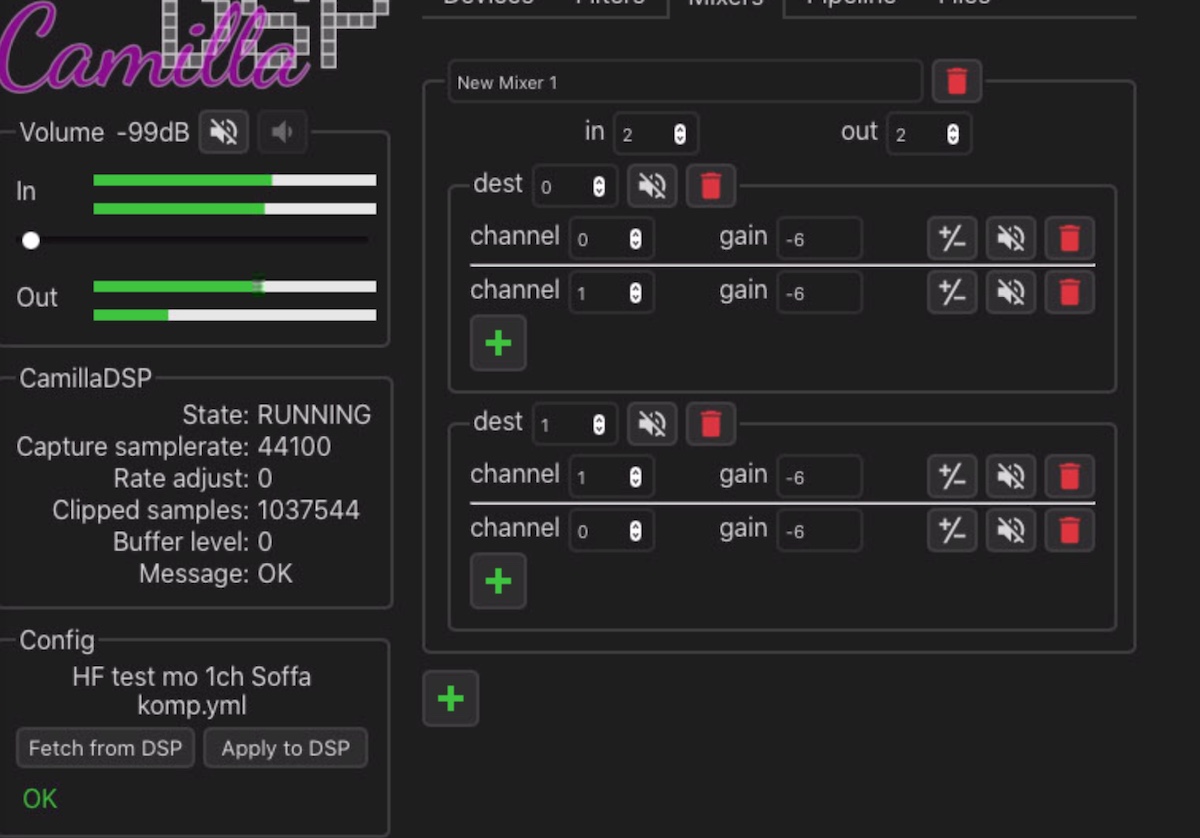This screenshot has width=1200, height=838.
Task: Click capture samplerate value 44100
Action: click(x=294, y=447)
